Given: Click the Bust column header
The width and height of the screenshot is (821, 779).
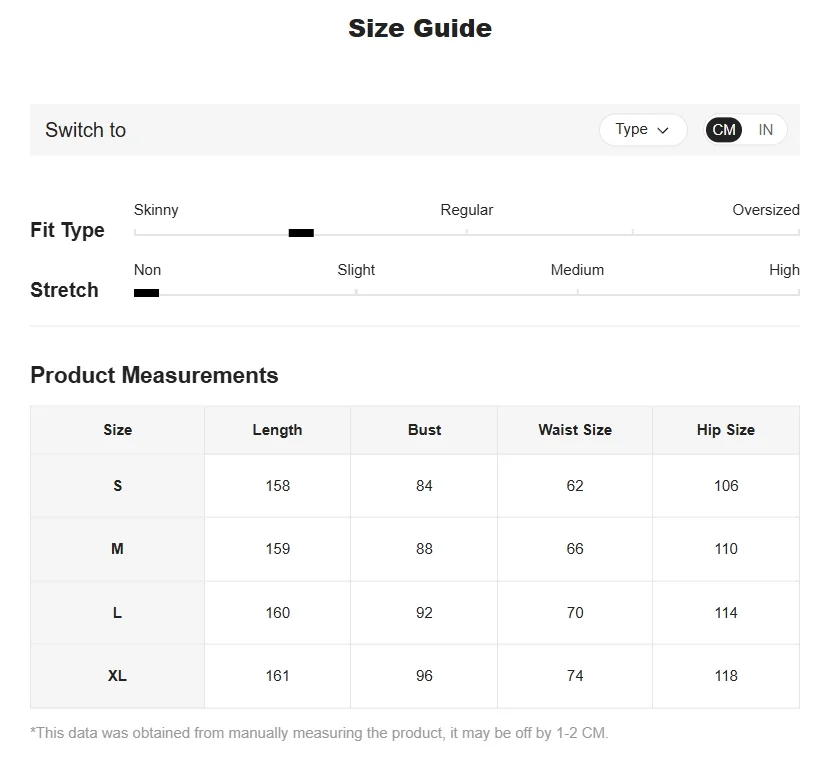Looking at the screenshot, I should coord(424,430).
